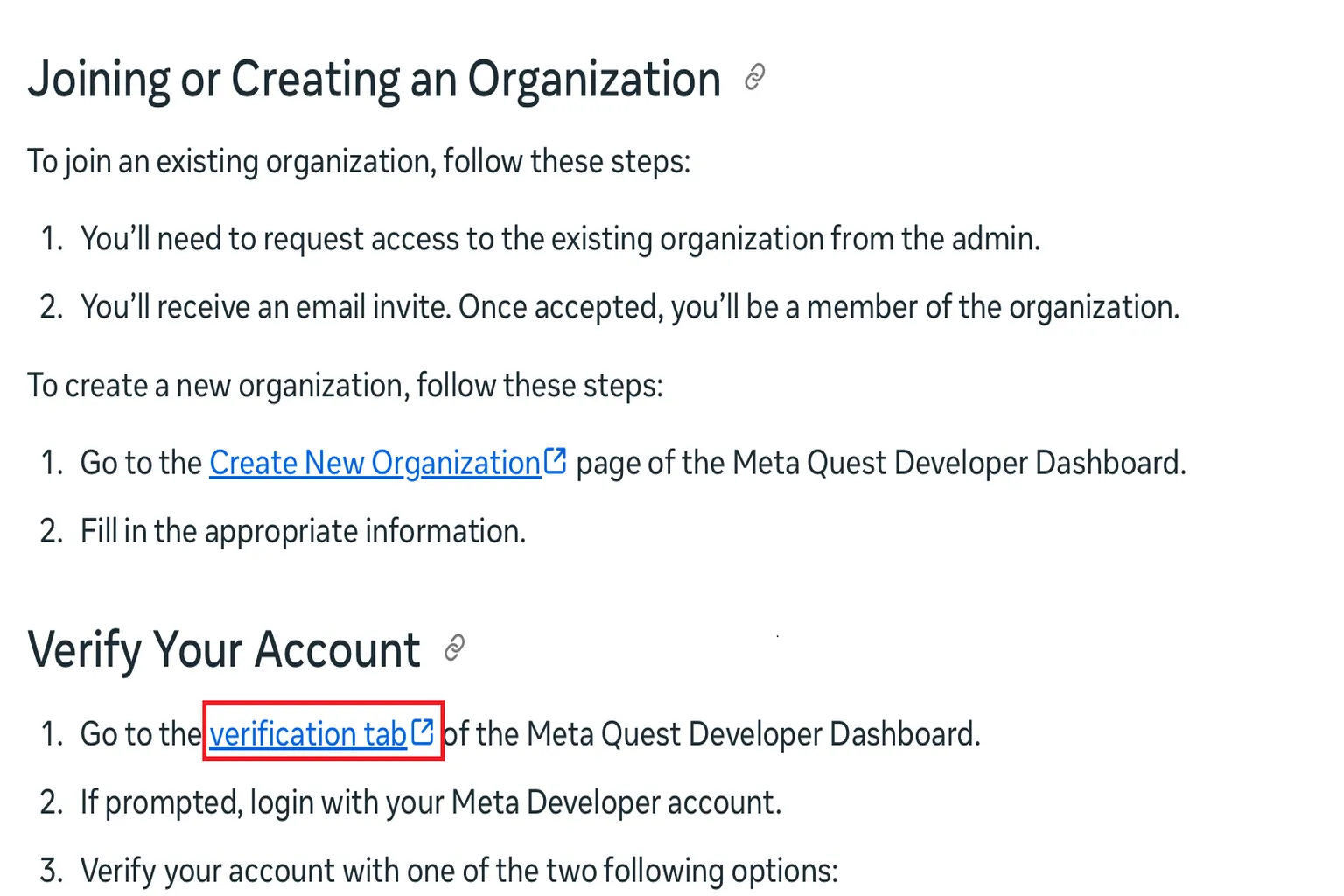Copy anchor link for Joining or Creating an Organization

pyautogui.click(x=755, y=78)
